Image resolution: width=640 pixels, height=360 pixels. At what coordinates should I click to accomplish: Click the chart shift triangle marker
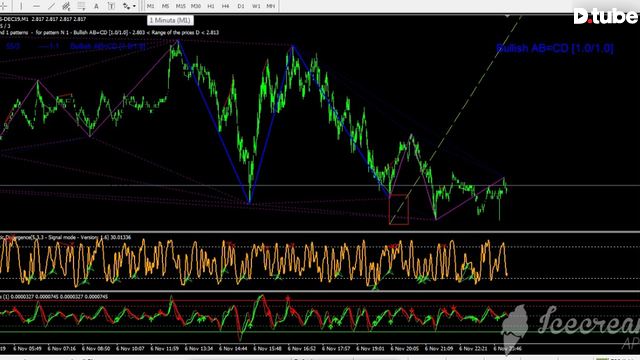coord(507,16)
